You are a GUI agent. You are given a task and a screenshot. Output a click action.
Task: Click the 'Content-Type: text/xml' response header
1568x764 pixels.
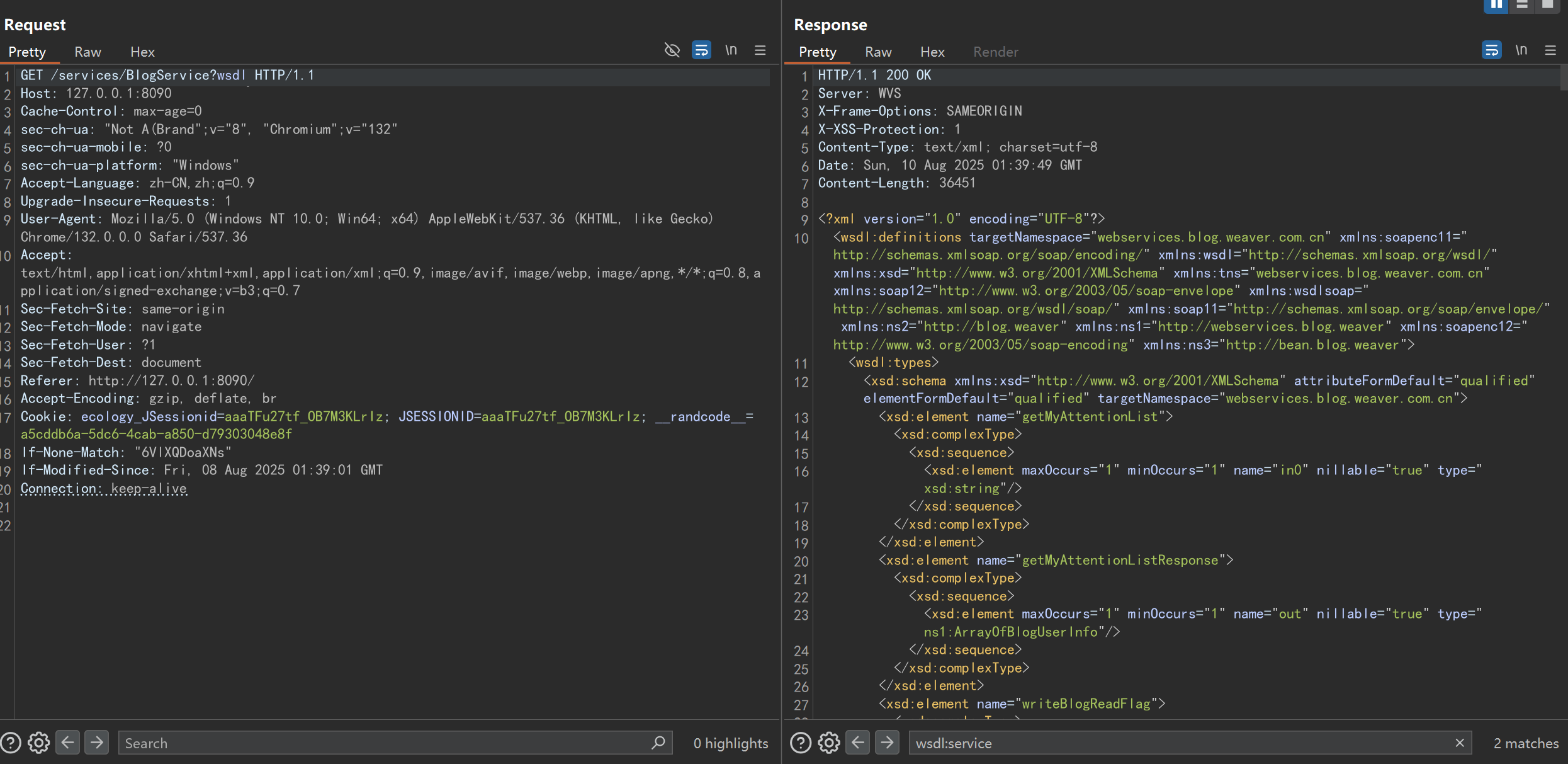[957, 147]
